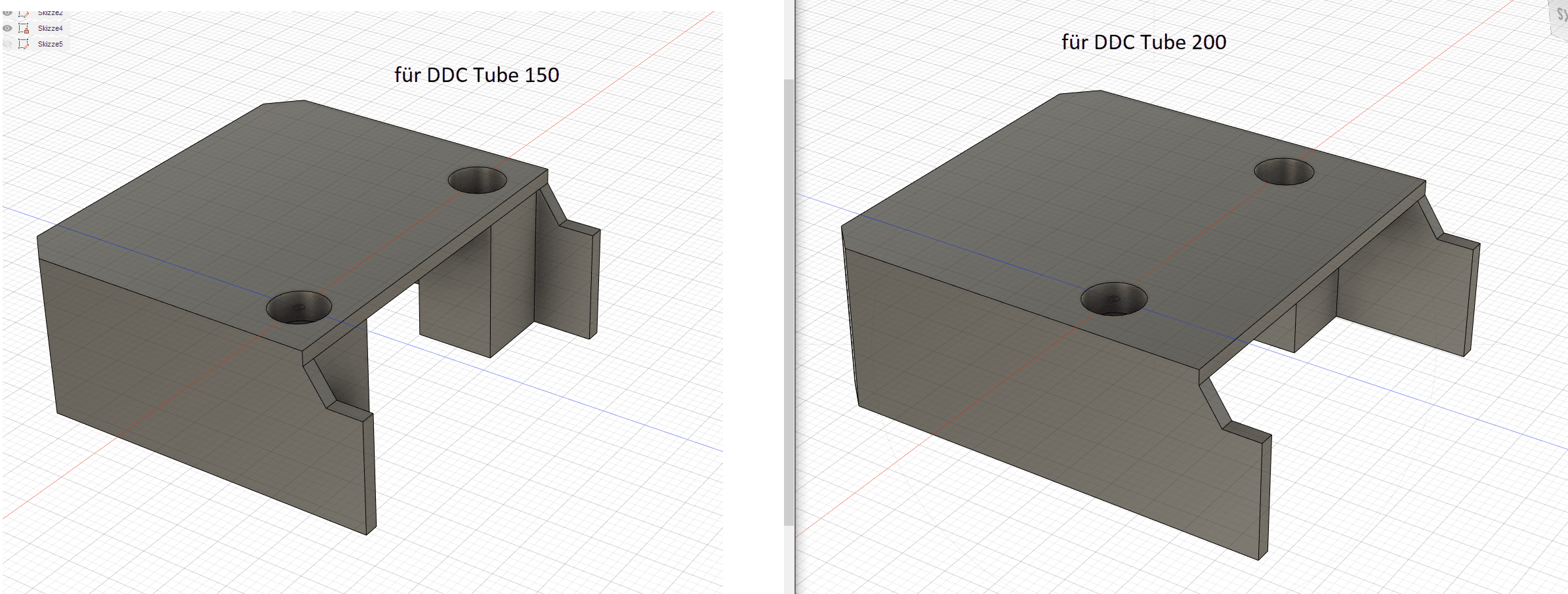Select the front countersunk hole on Tube 200 bracket
This screenshot has width=1568, height=594.
coord(1114,299)
